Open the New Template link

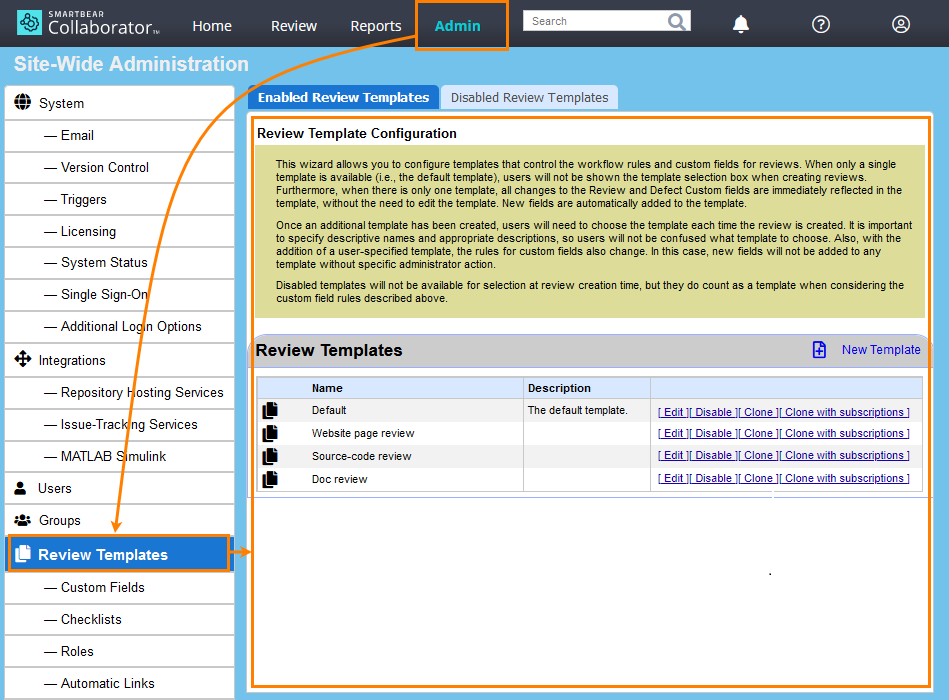point(881,349)
